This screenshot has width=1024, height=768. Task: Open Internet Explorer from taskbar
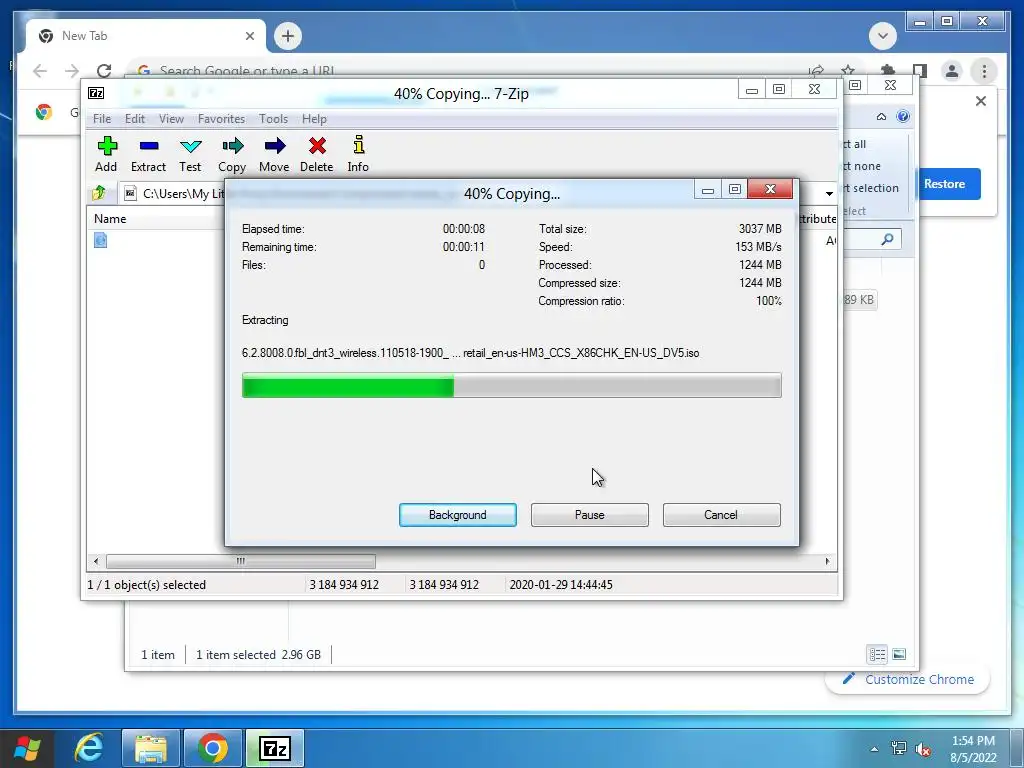click(x=88, y=748)
